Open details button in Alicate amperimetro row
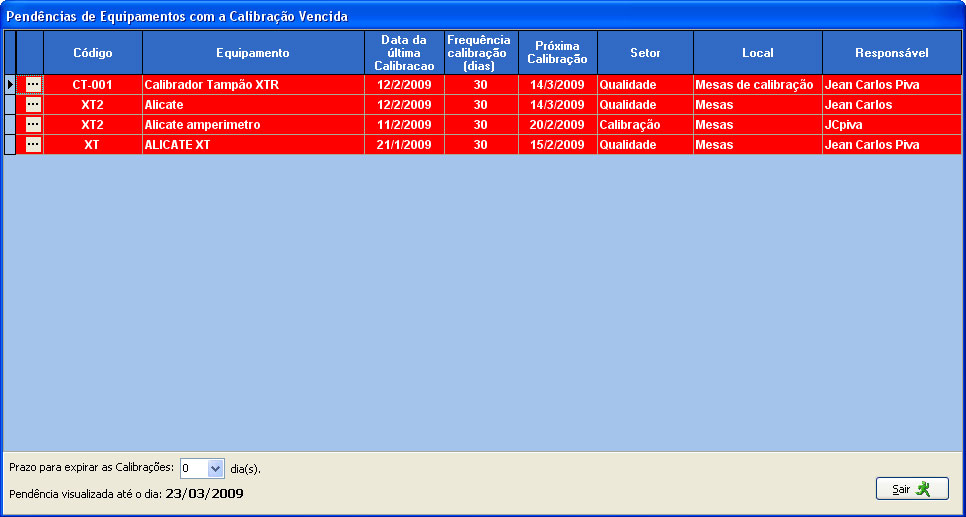966x517 pixels. pyautogui.click(x=33, y=124)
